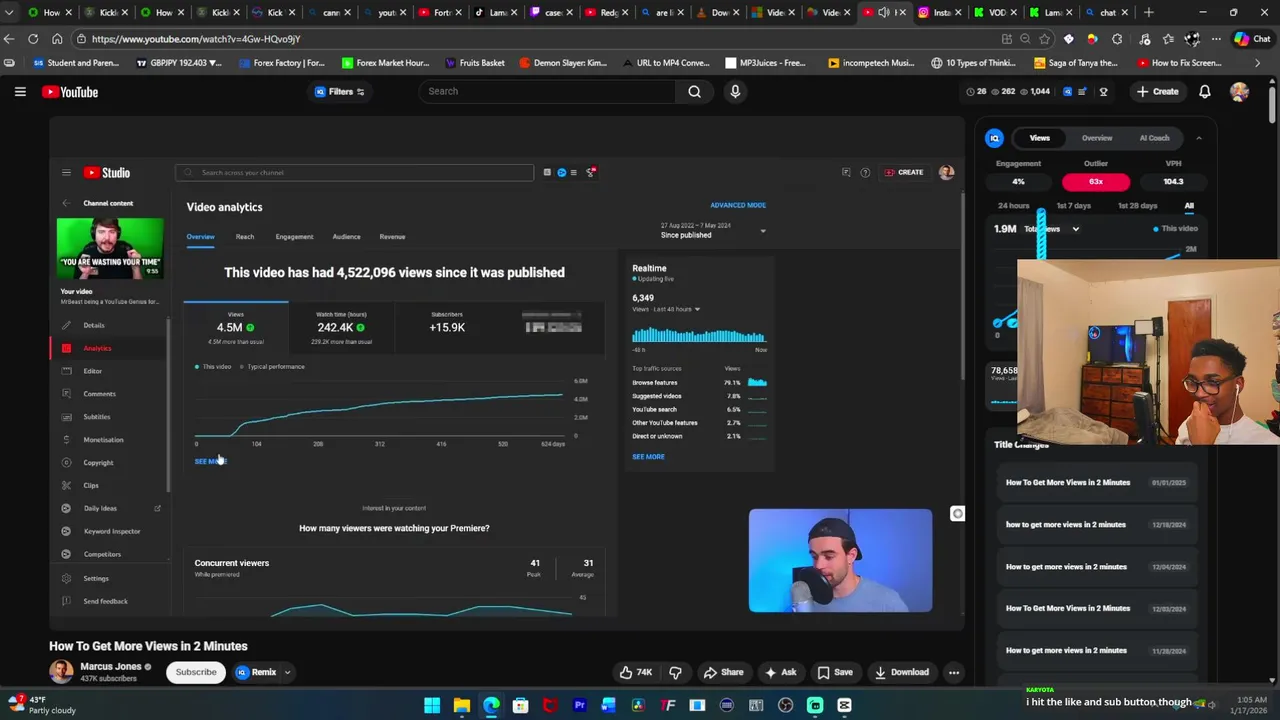
Task: Collapse the vidIQ panel with chevron
Action: click(1199, 138)
